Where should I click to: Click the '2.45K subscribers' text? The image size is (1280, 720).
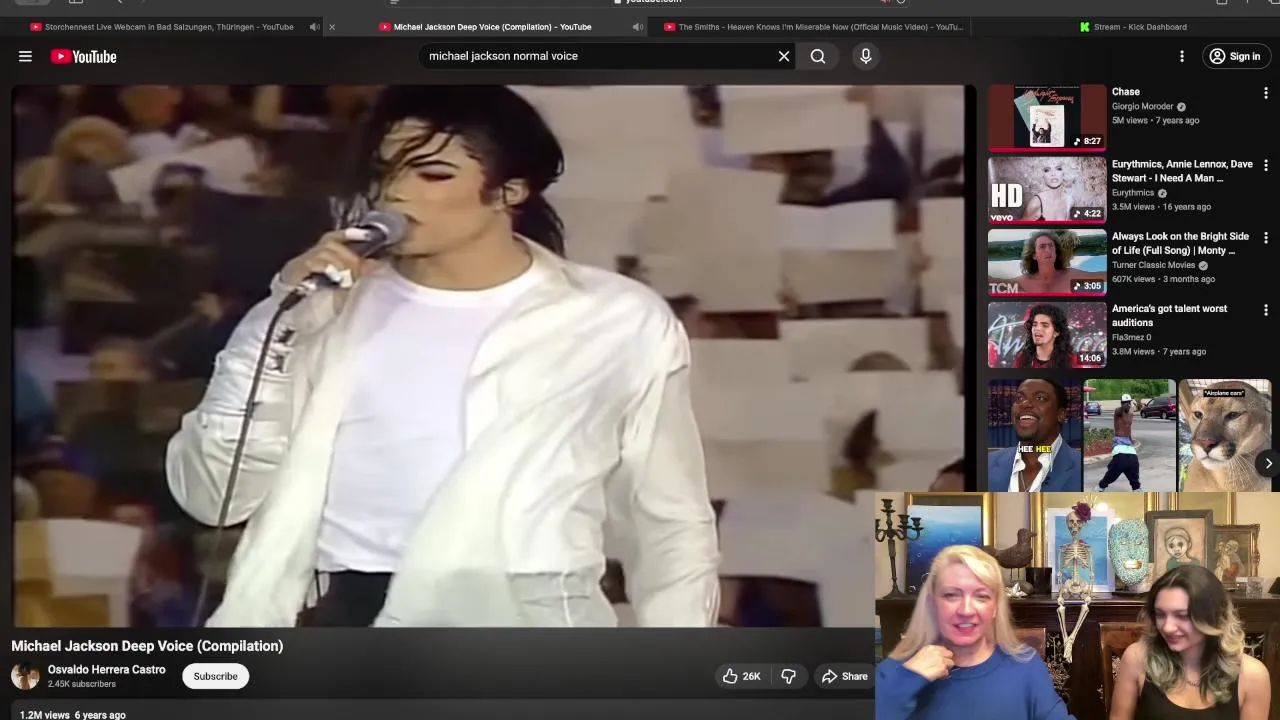[x=82, y=684]
